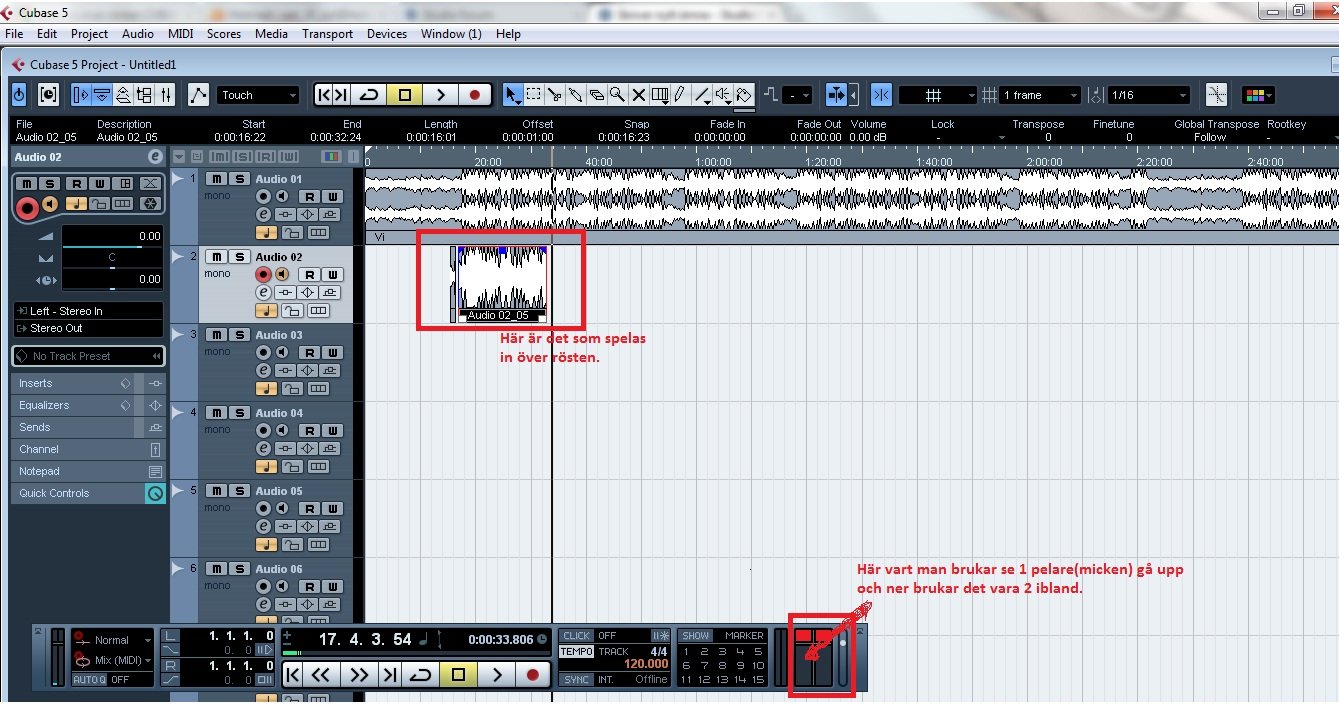
Task: Open the MIDI menu
Action: tap(180, 33)
